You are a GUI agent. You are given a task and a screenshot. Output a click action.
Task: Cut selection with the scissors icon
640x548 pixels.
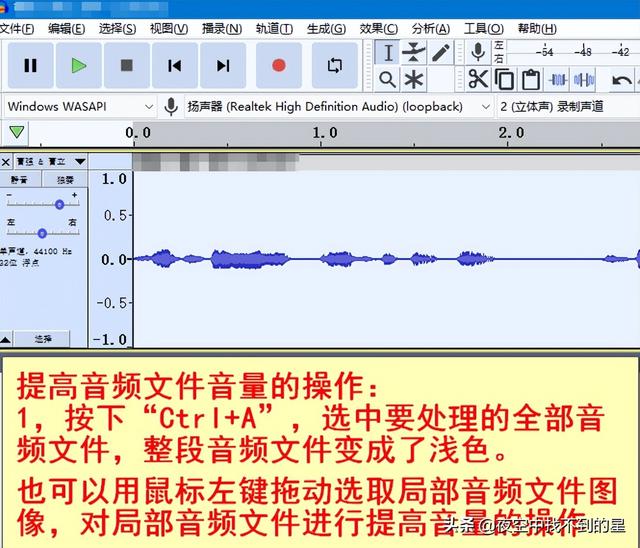coord(478,79)
